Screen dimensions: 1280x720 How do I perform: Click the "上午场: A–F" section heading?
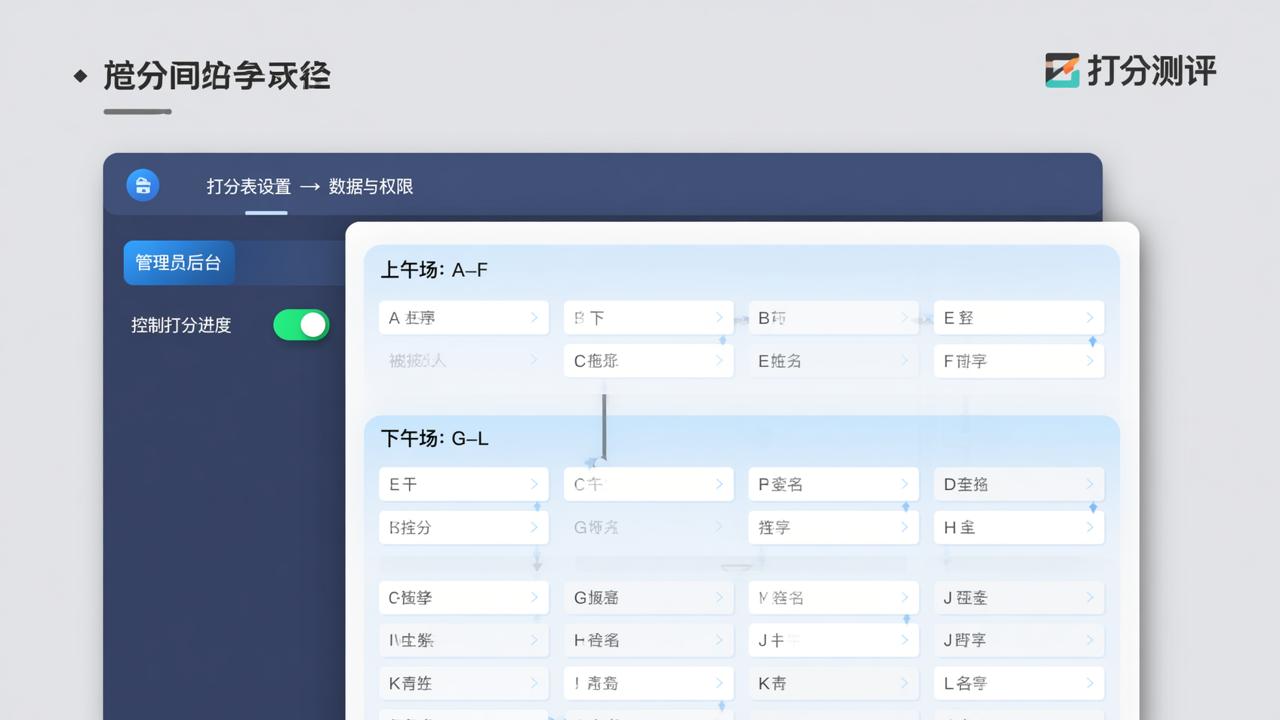click(x=434, y=270)
